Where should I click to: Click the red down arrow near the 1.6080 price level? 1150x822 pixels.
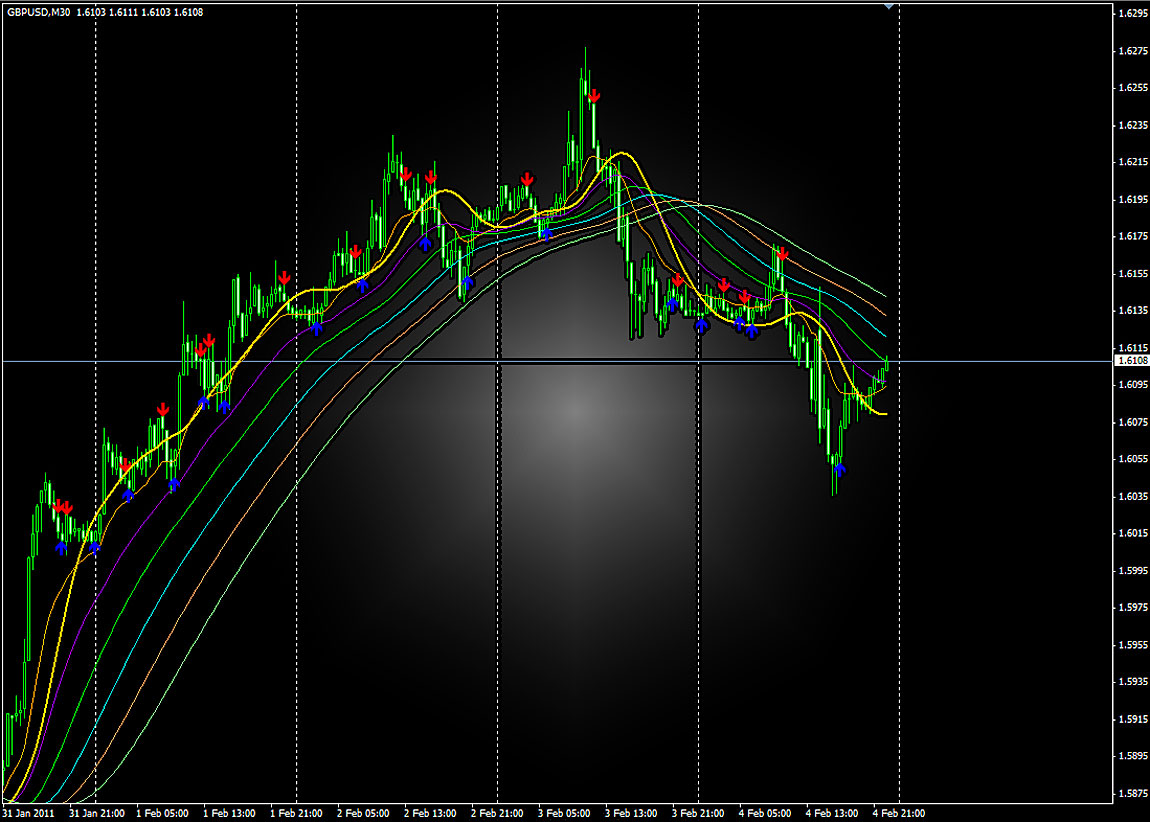click(x=162, y=409)
